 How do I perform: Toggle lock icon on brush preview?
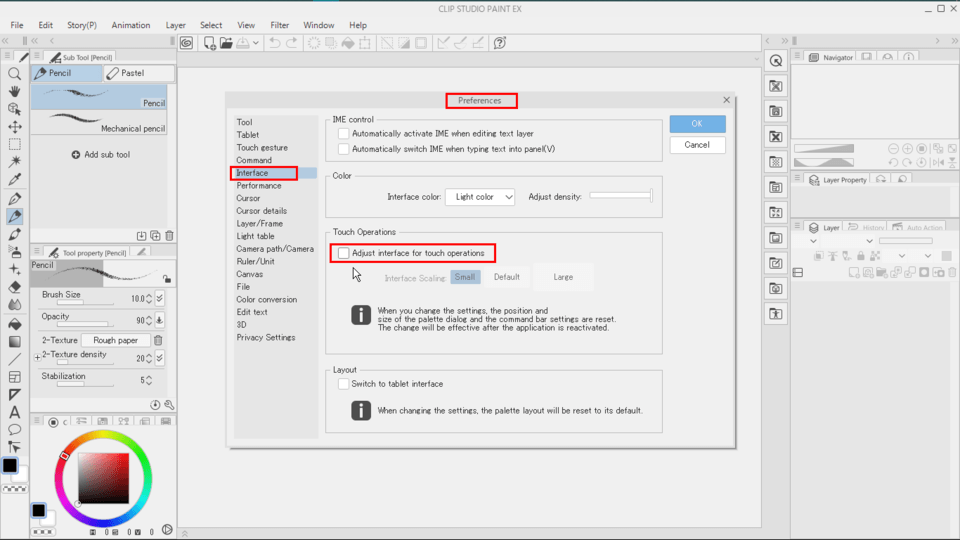[x=167, y=279]
